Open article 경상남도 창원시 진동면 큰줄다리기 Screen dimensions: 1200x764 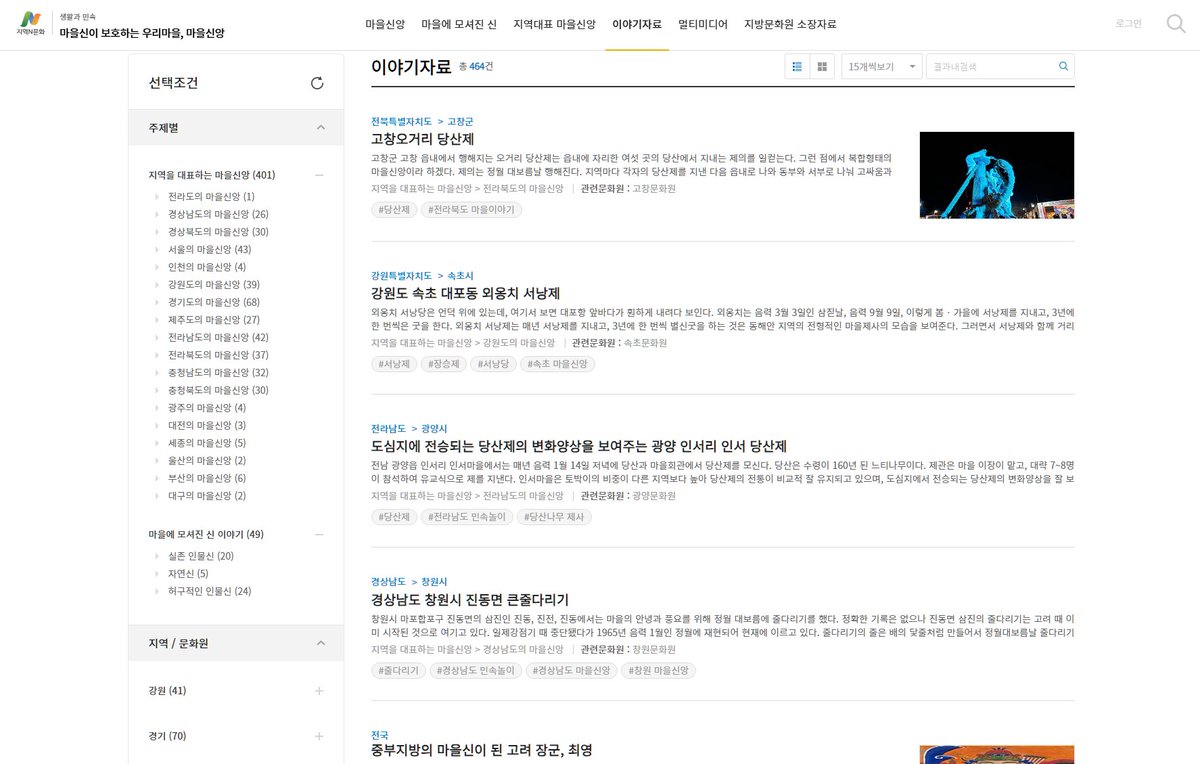click(470, 600)
